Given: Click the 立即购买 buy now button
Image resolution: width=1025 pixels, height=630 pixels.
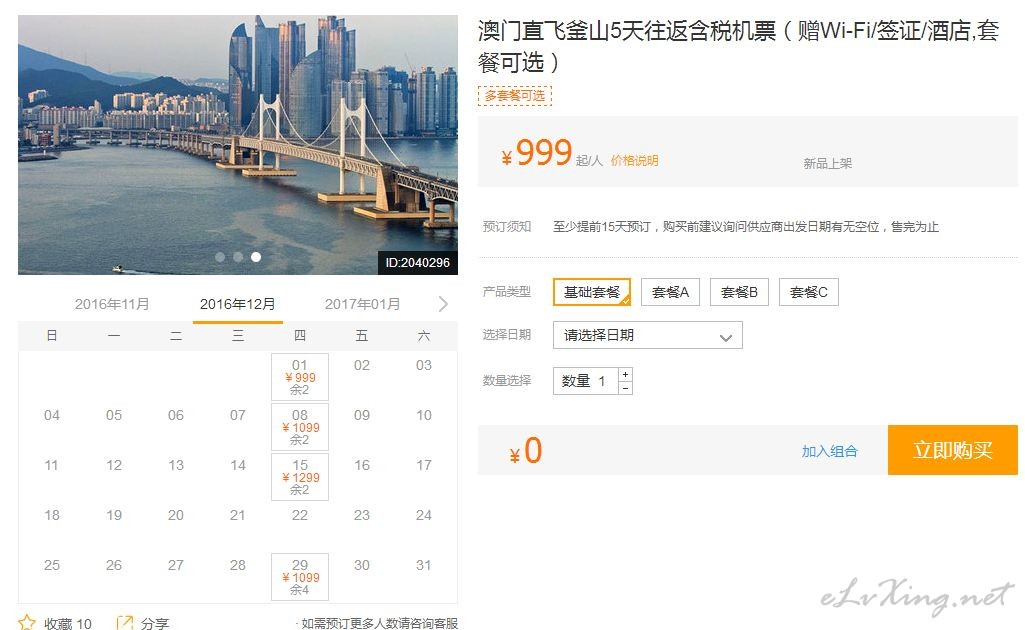Looking at the screenshot, I should click(952, 450).
